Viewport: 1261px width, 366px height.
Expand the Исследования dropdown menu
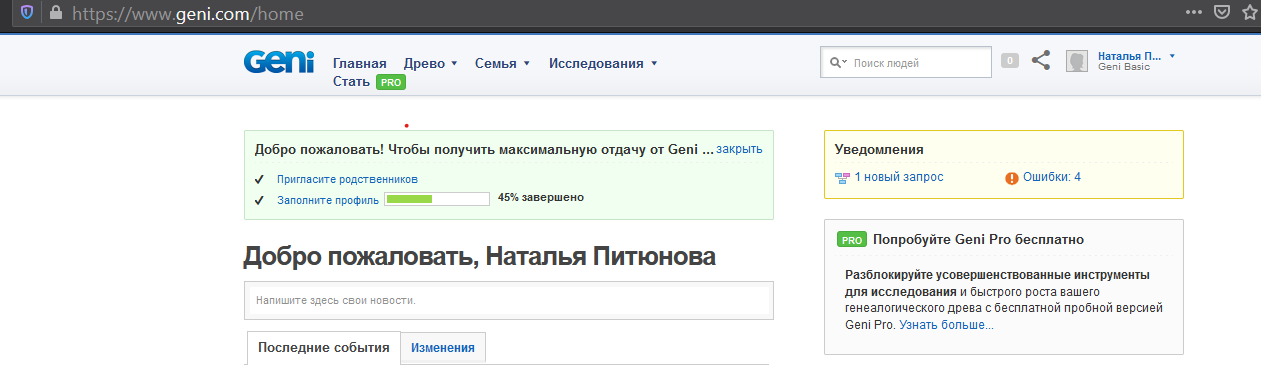[x=603, y=63]
